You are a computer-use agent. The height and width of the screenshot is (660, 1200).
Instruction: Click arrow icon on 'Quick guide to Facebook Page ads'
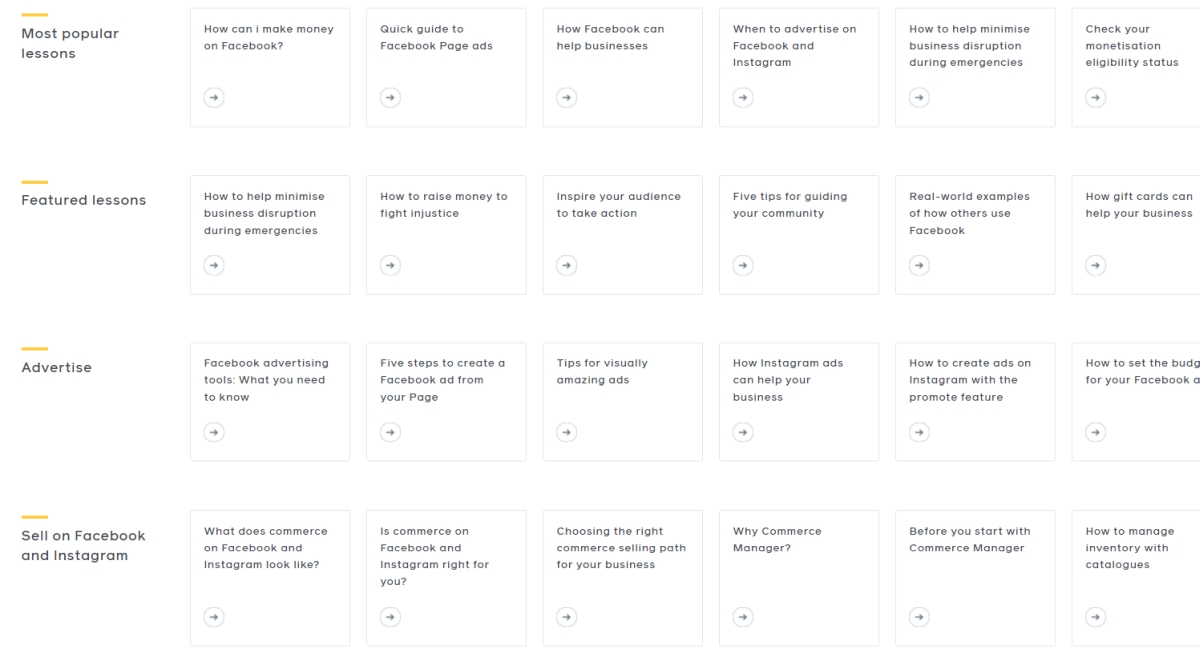point(390,97)
